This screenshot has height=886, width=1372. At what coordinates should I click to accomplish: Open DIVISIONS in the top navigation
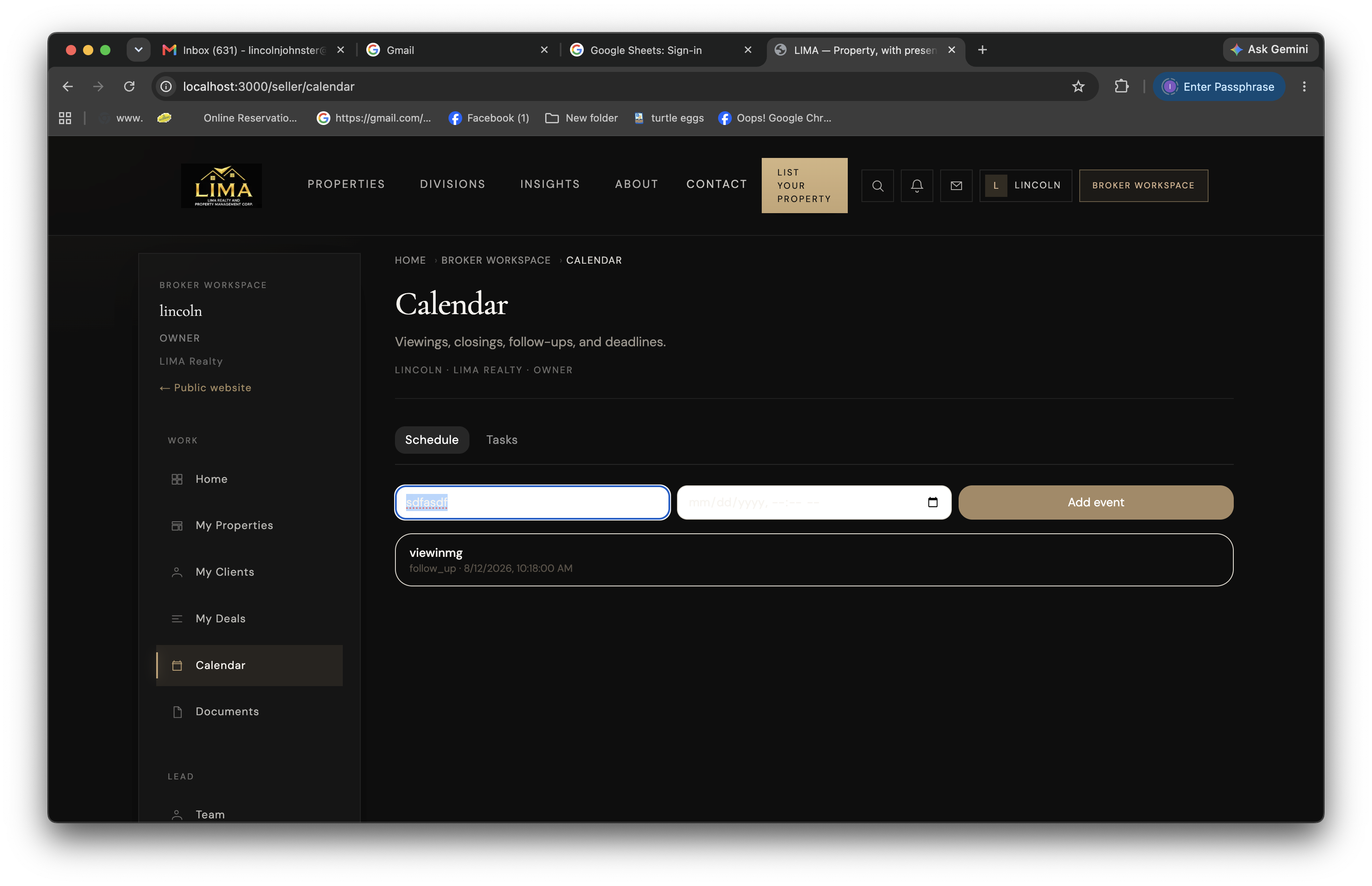(452, 184)
